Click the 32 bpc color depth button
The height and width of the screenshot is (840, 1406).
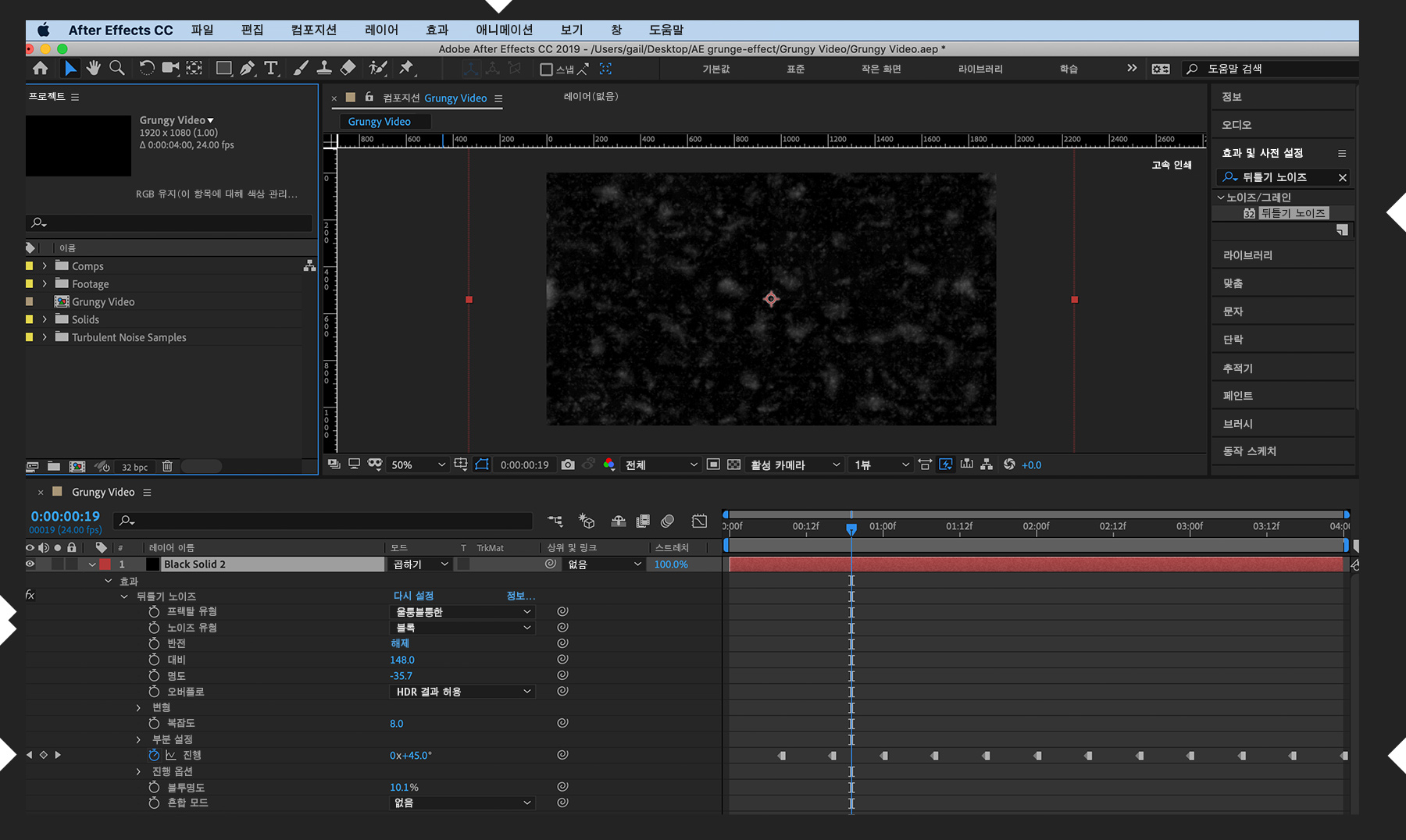click(134, 468)
